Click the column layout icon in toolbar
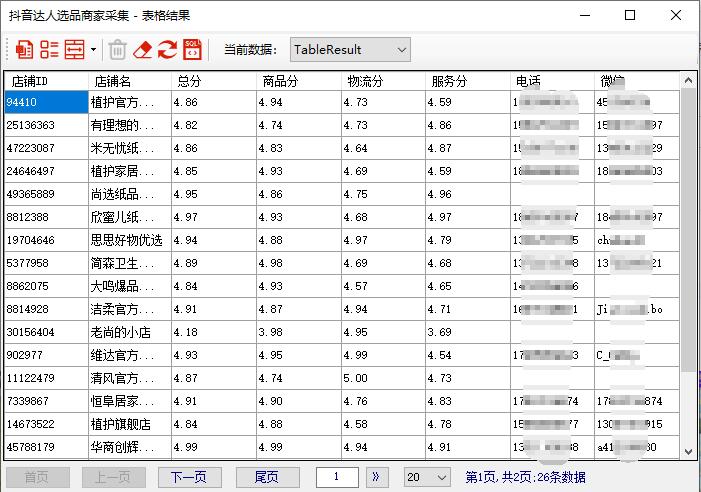 (x=74, y=49)
